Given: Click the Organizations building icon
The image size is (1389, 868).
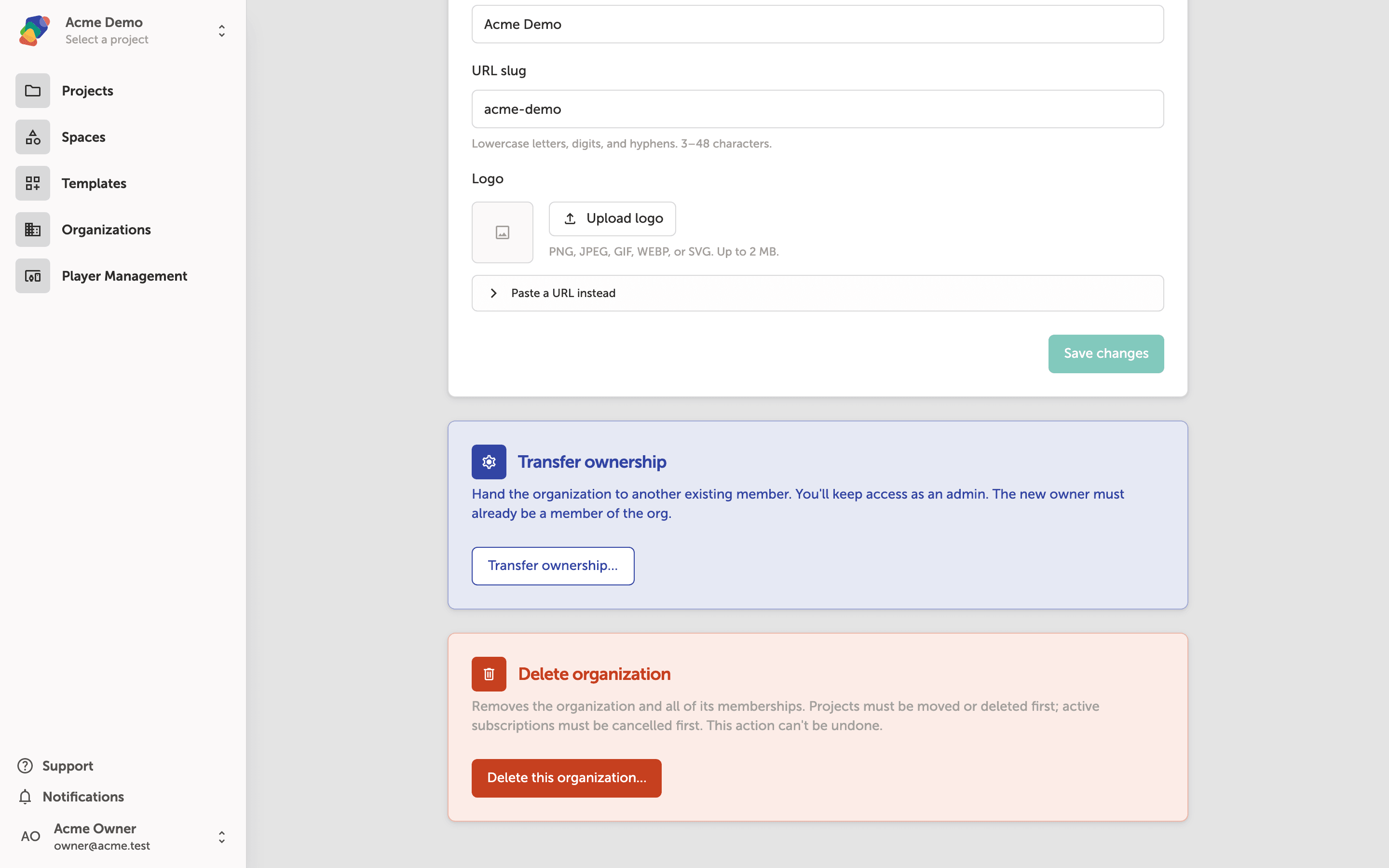Looking at the screenshot, I should pos(33,230).
